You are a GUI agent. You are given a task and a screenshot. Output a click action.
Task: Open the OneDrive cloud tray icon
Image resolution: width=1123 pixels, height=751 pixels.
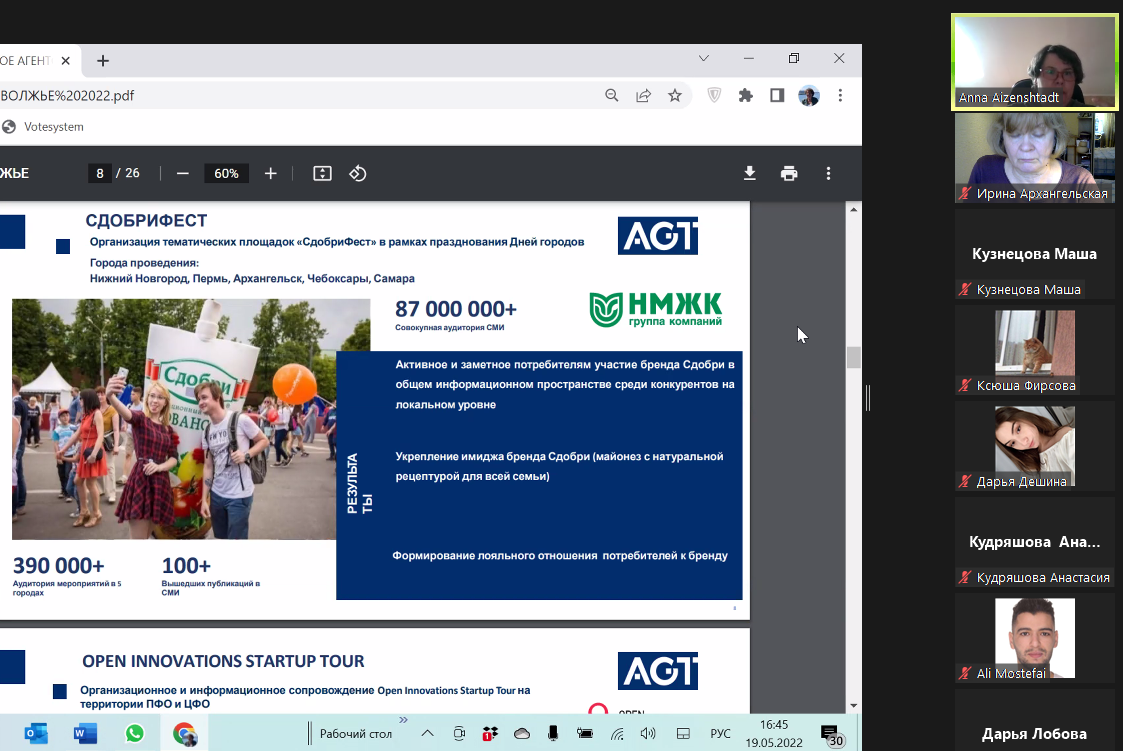coord(522,733)
